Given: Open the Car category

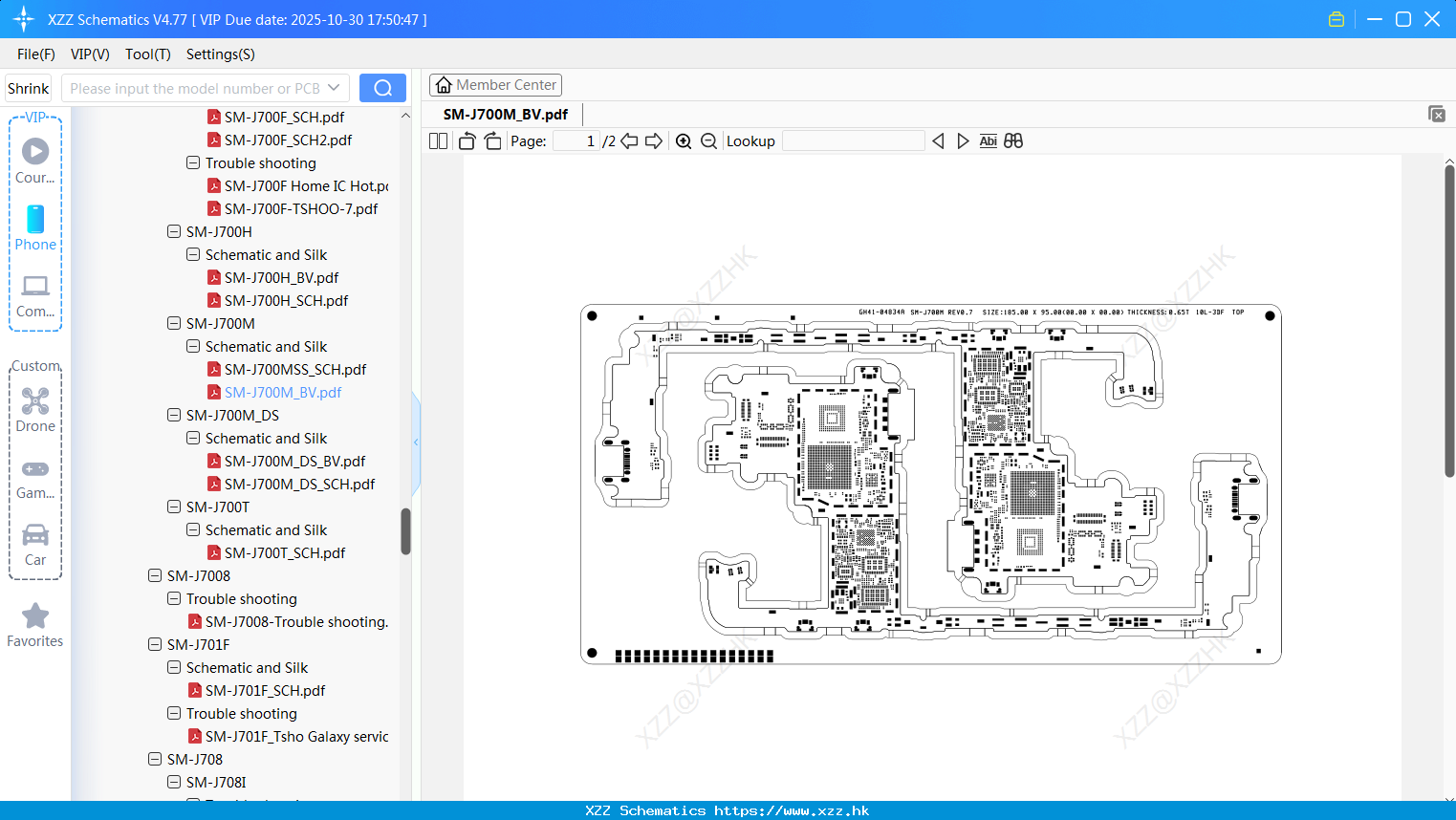Looking at the screenshot, I should [35, 534].
